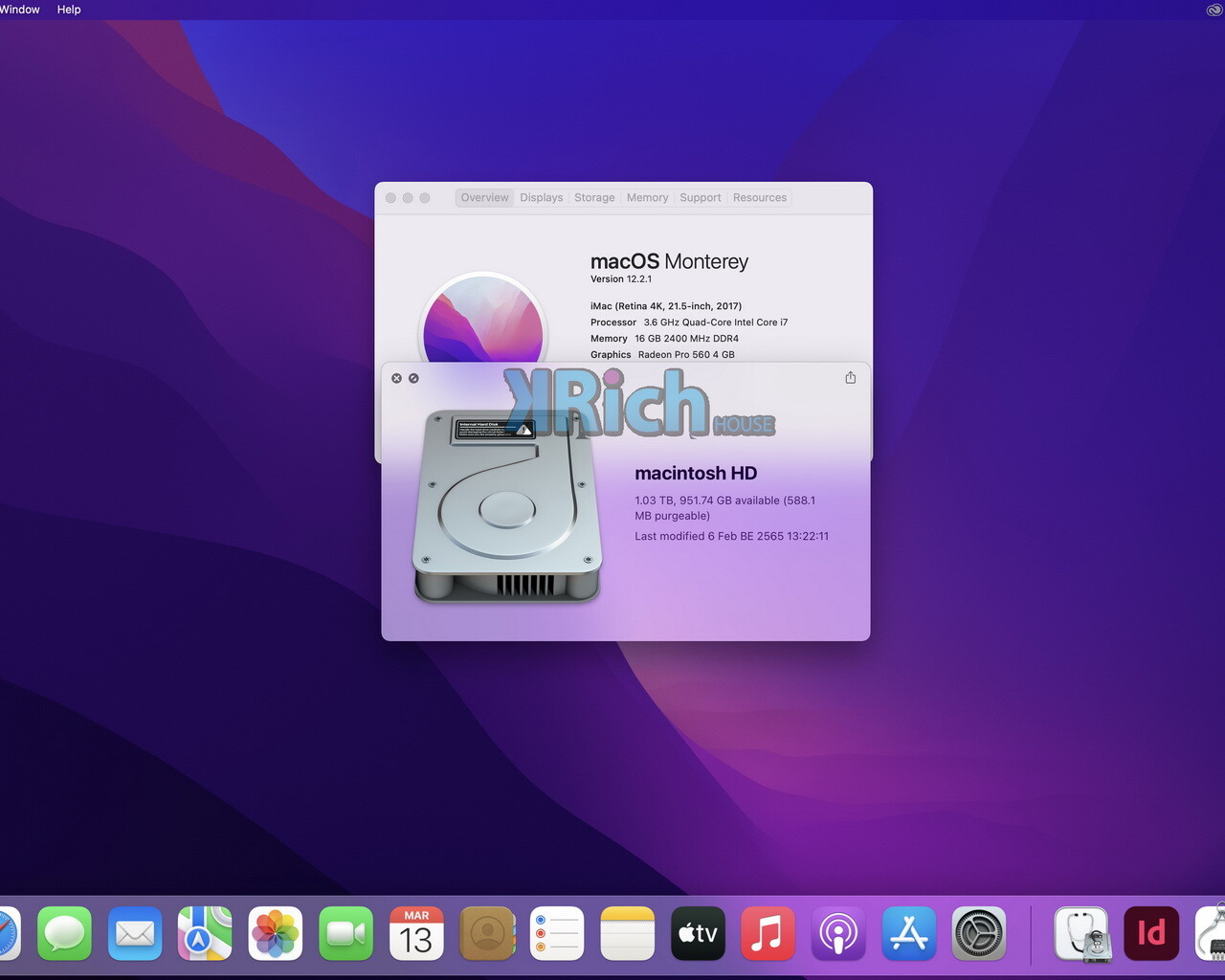The width and height of the screenshot is (1225, 980).
Task: Click the full screen button in Quick Look
Action: tap(413, 378)
